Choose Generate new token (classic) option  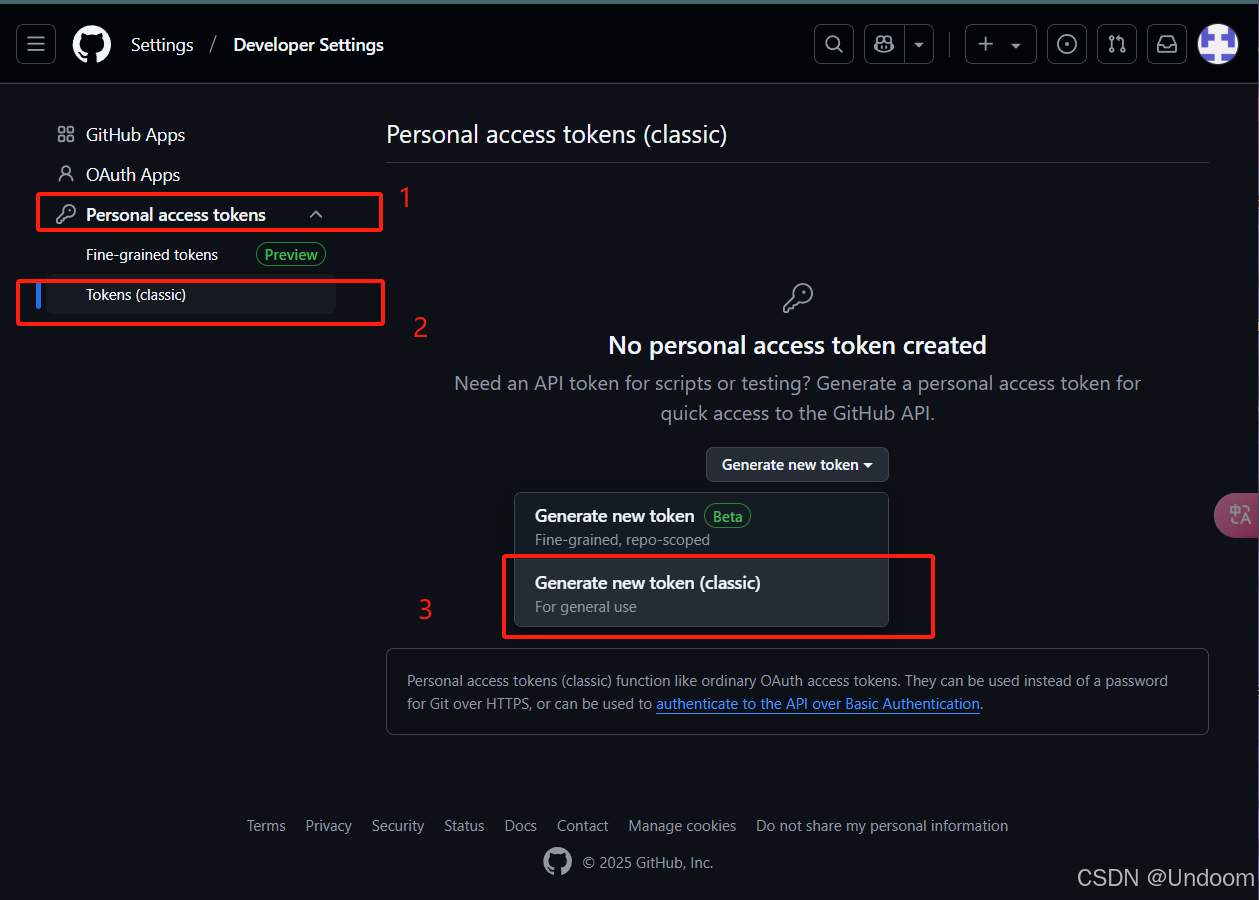701,594
